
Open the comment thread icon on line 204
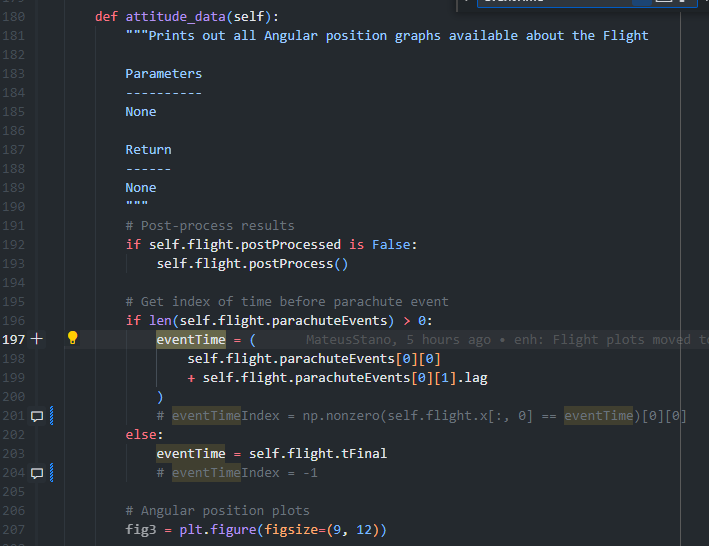click(x=37, y=473)
